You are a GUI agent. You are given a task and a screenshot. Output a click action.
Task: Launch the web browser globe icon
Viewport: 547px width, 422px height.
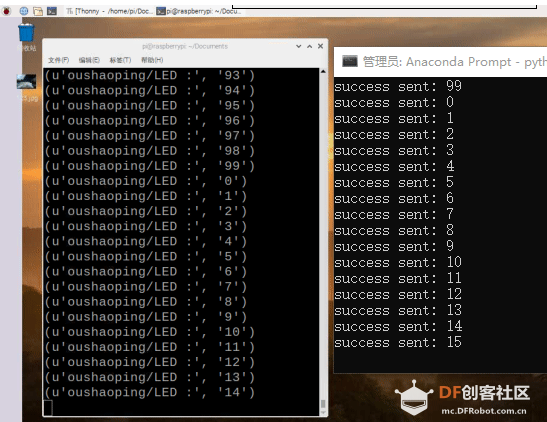[24, 11]
